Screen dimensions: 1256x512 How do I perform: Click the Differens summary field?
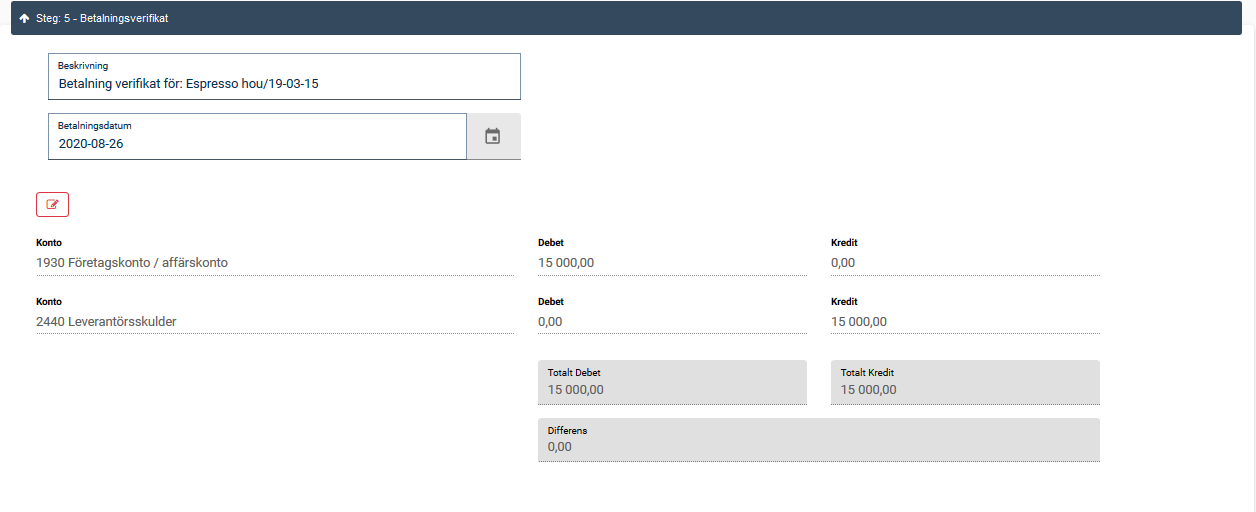click(818, 440)
